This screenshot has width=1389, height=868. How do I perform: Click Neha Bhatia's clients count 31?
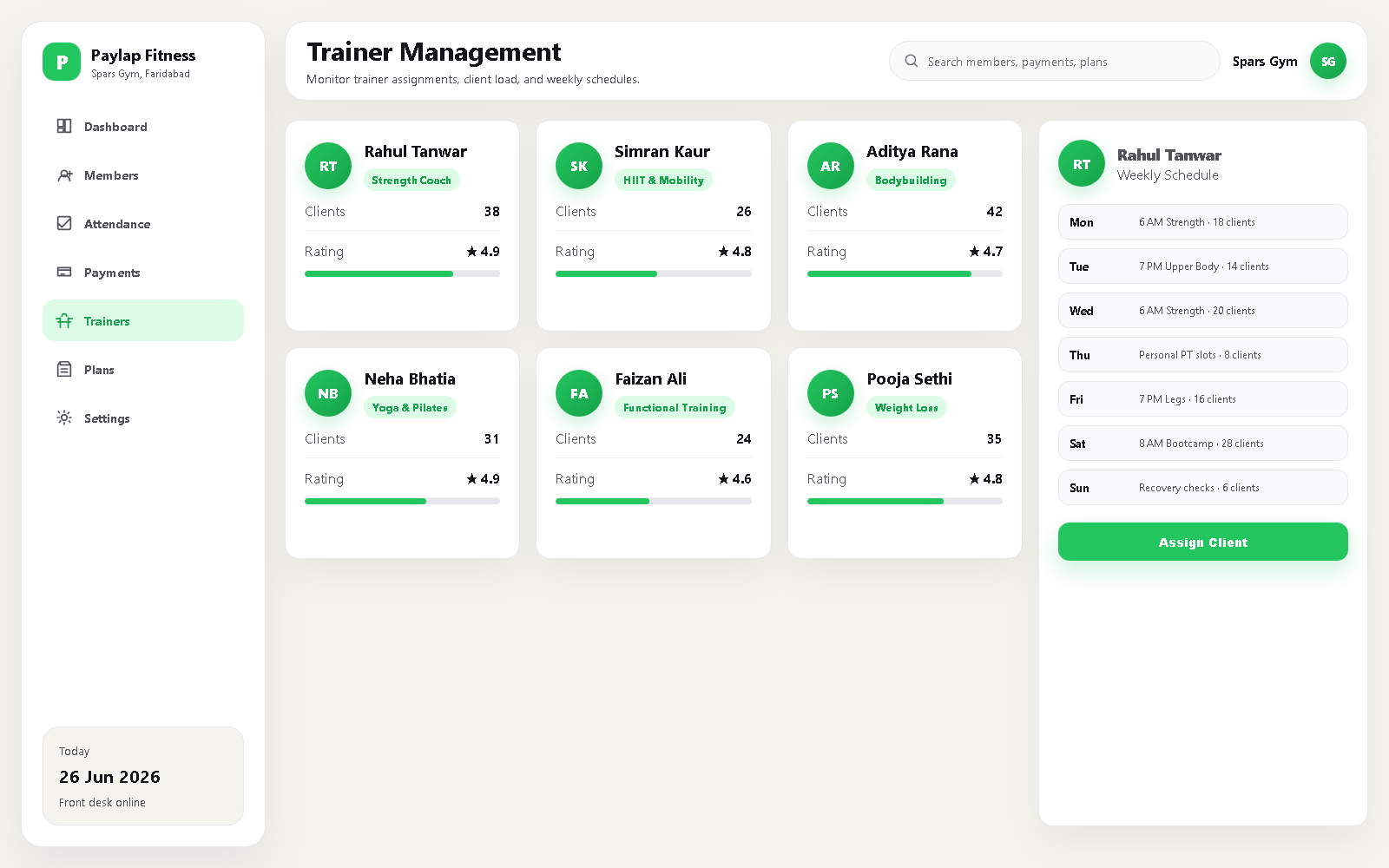pyautogui.click(x=491, y=438)
